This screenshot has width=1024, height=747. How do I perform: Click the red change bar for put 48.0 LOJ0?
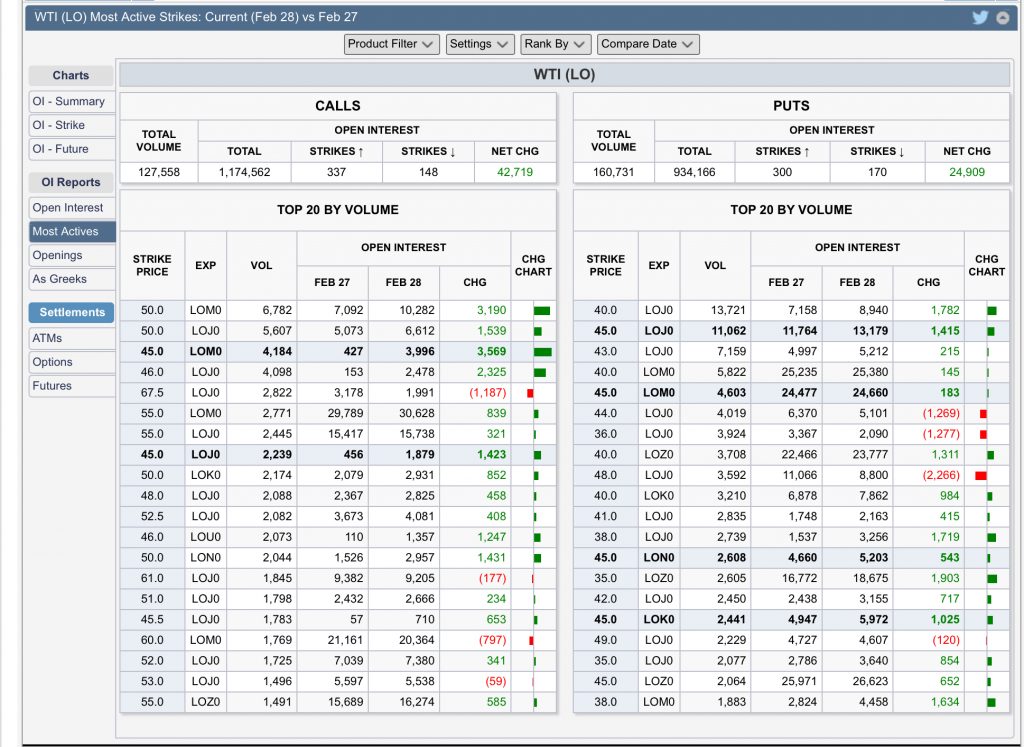point(981,476)
